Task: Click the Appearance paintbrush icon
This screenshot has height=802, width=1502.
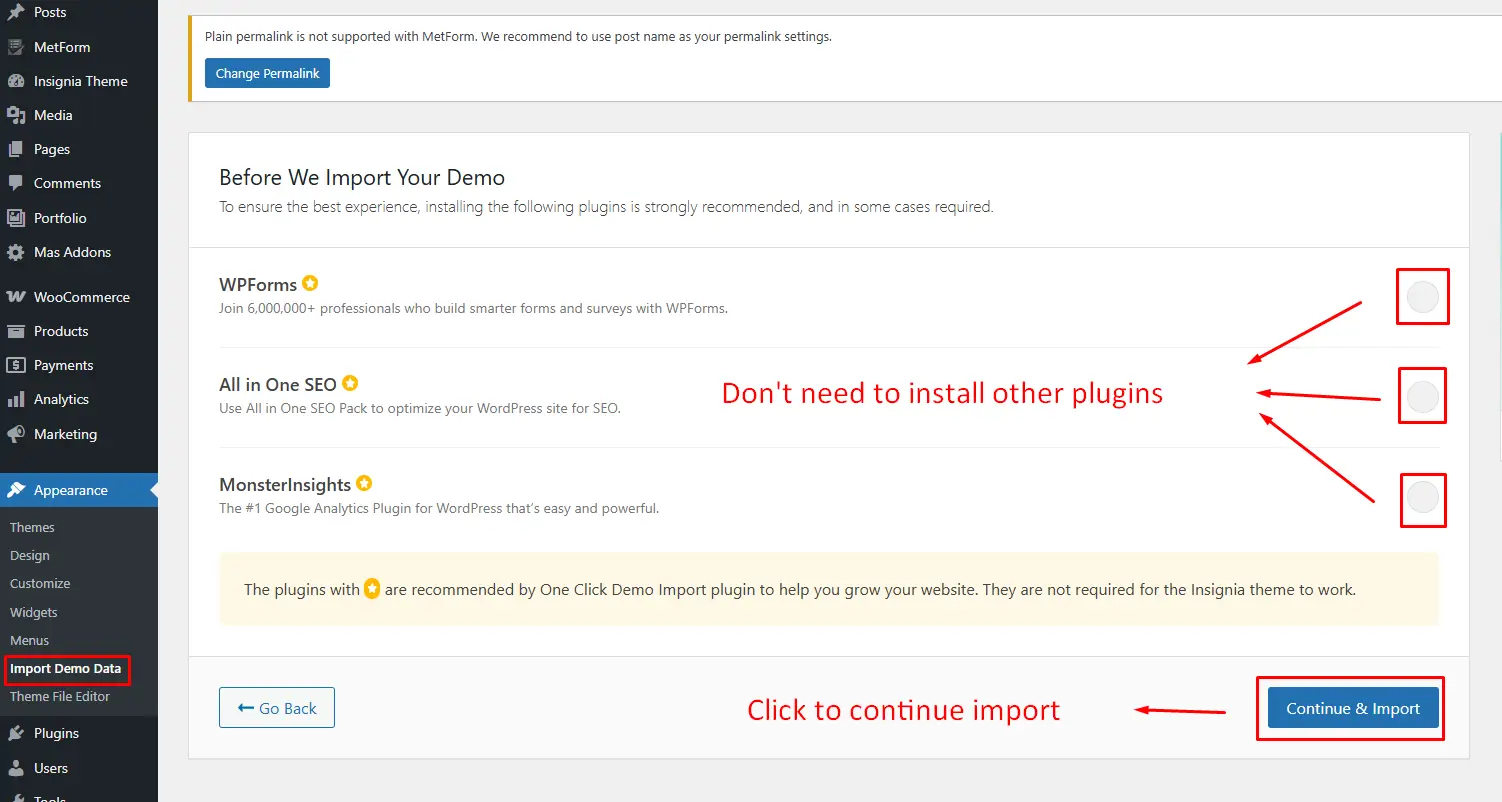Action: [x=16, y=490]
